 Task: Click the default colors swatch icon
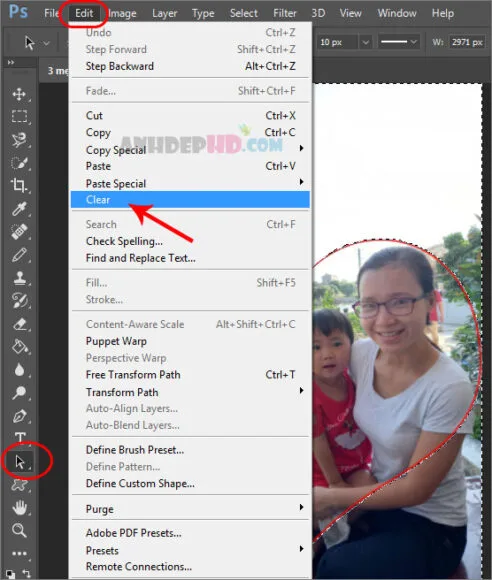click(x=10, y=574)
